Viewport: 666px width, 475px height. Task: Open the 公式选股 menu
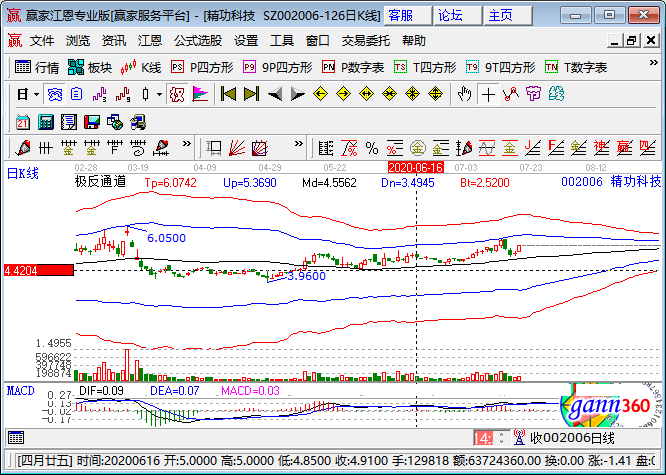(198, 41)
